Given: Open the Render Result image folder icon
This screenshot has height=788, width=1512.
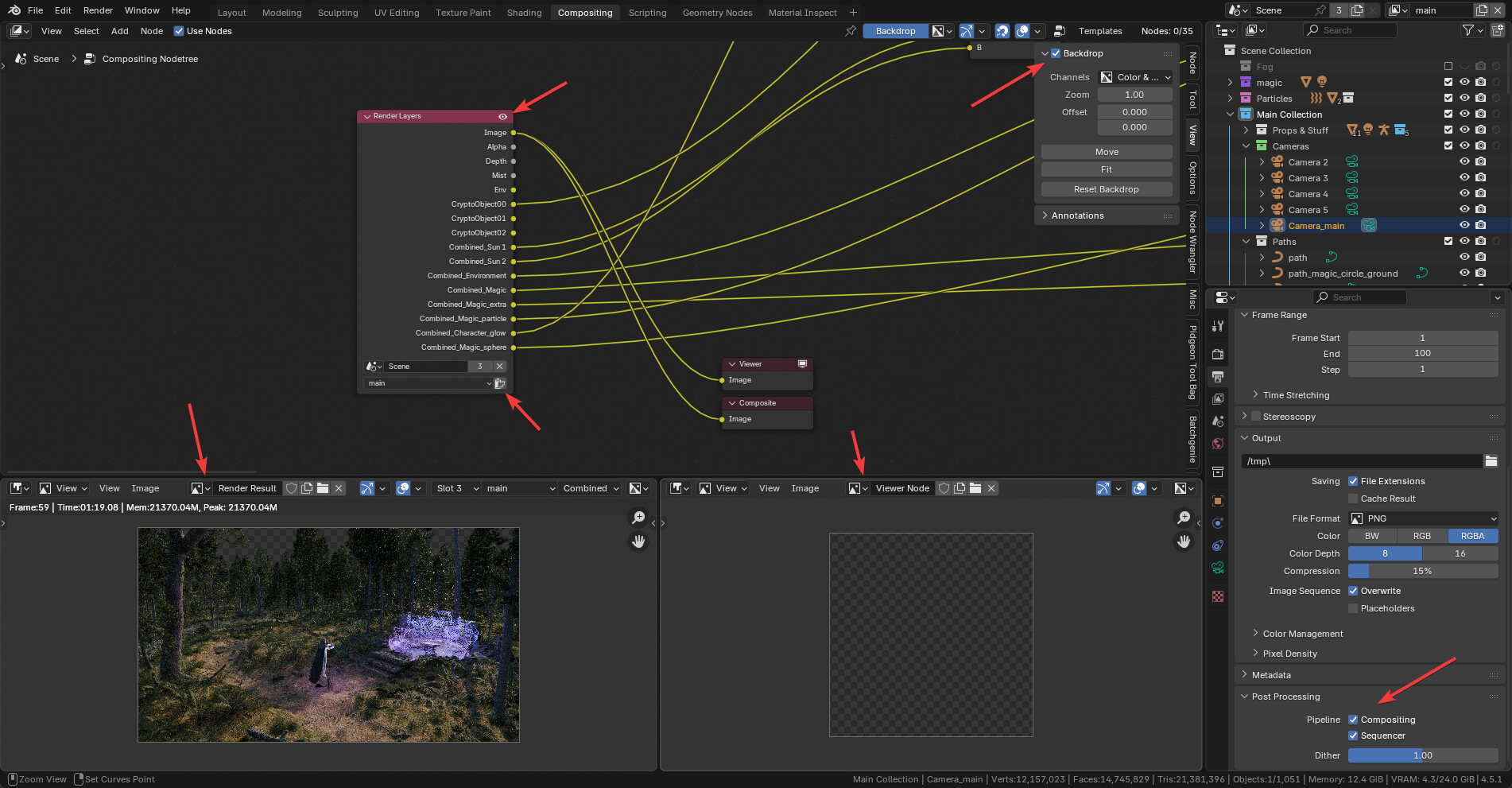Looking at the screenshot, I should pos(323,488).
